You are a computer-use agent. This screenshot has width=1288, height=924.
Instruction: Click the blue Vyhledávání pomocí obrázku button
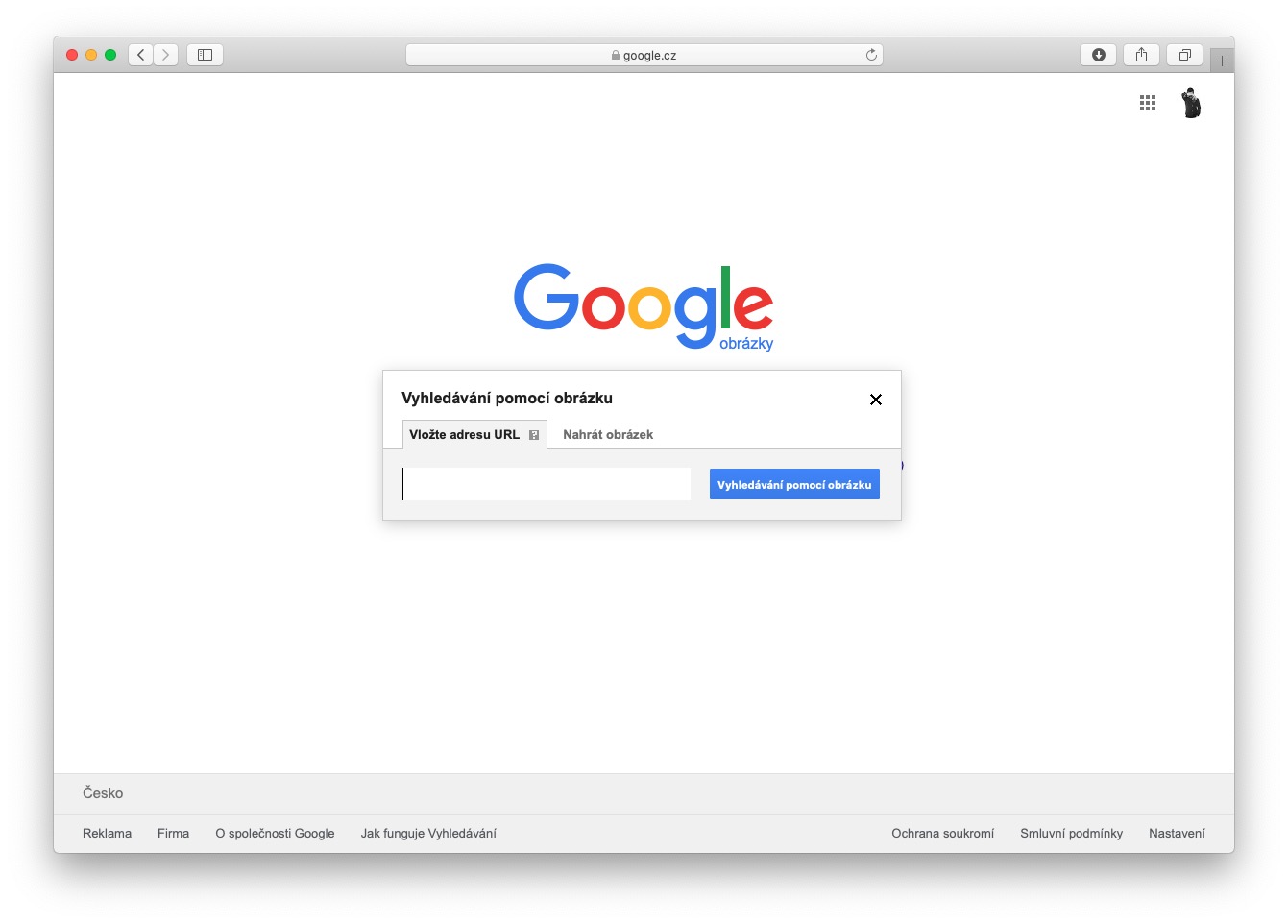point(794,484)
